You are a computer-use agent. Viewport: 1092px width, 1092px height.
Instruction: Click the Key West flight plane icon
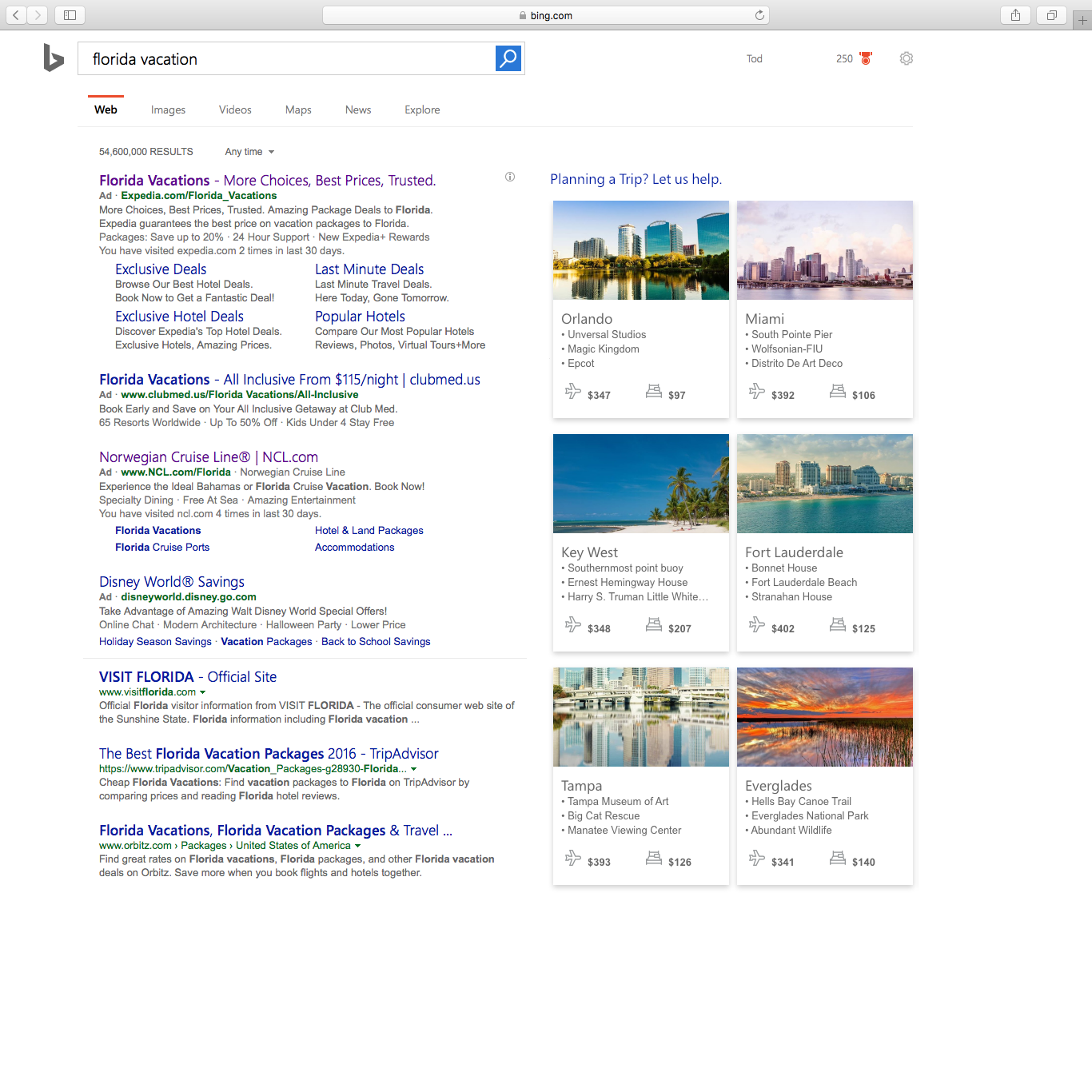tap(573, 624)
